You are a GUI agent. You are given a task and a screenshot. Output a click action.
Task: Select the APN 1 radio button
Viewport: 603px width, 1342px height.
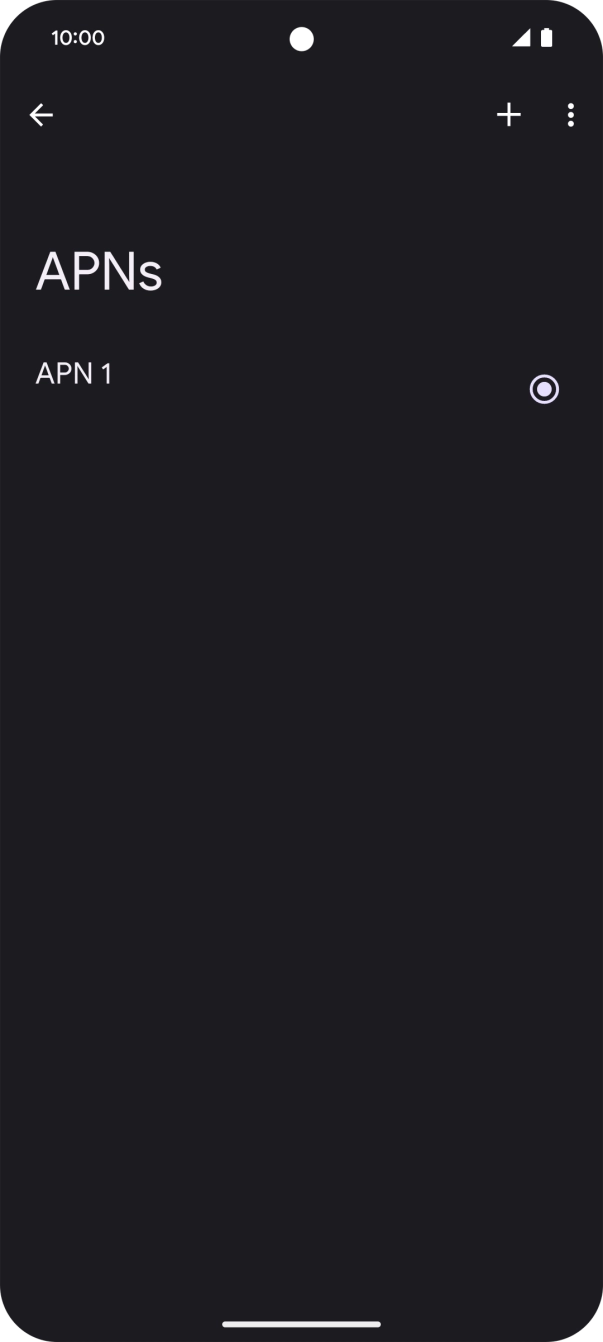coord(544,389)
